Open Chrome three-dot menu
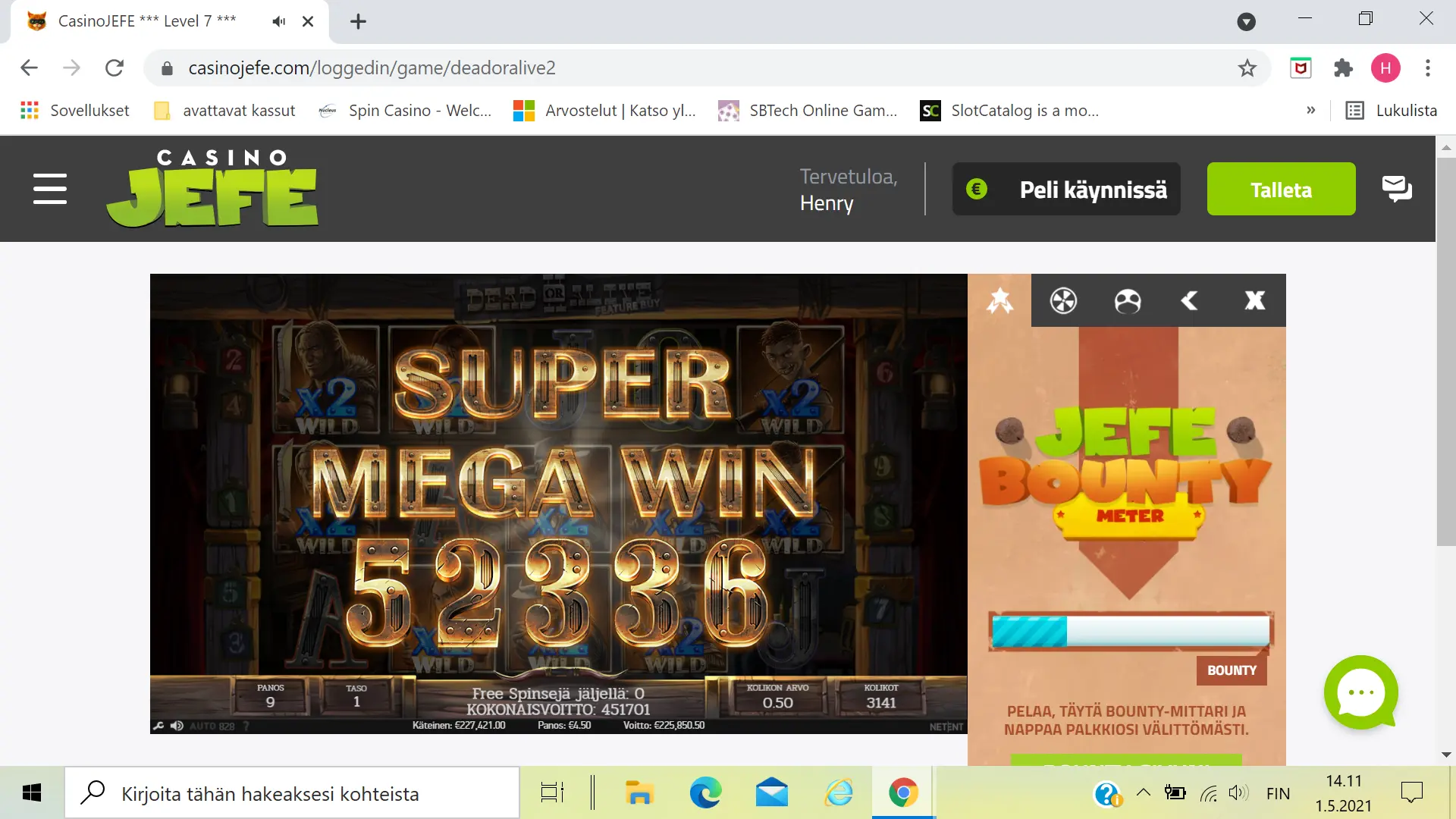The height and width of the screenshot is (819, 1456). (x=1428, y=68)
